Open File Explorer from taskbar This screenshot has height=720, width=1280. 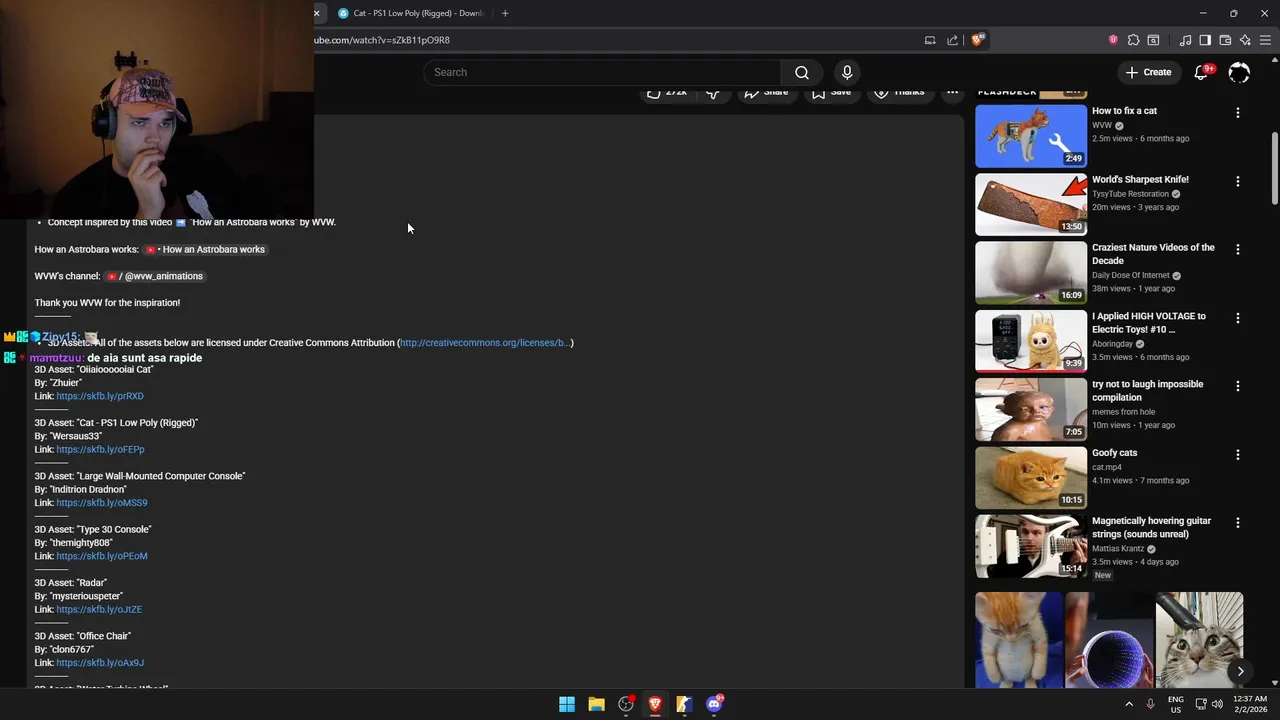click(x=596, y=704)
